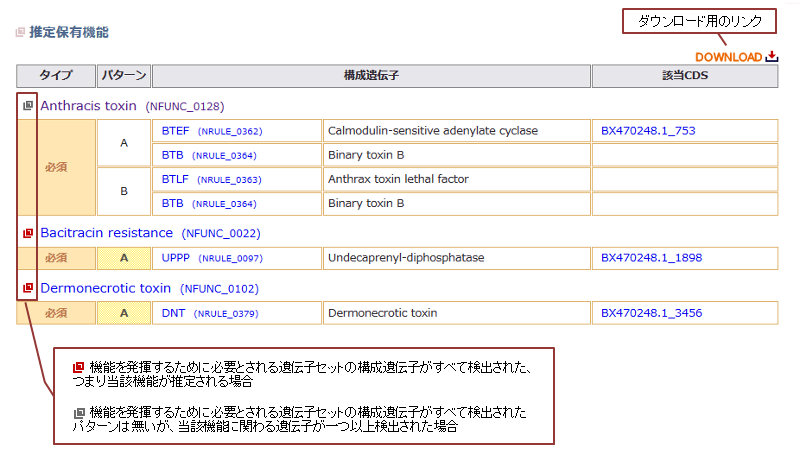Open the UPPP gene link

pos(177,258)
